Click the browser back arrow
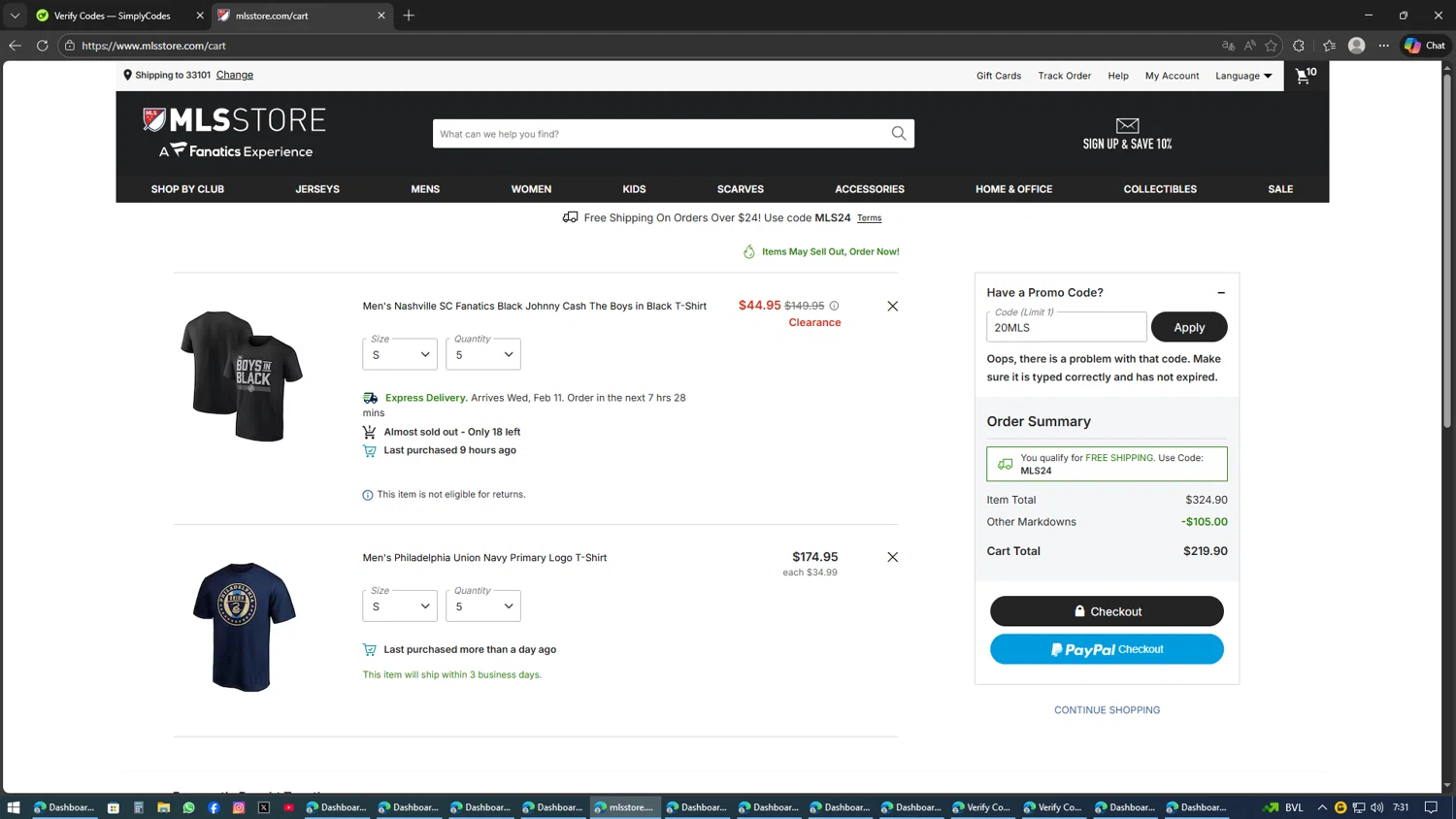The width and height of the screenshot is (1456, 819). coord(15,46)
